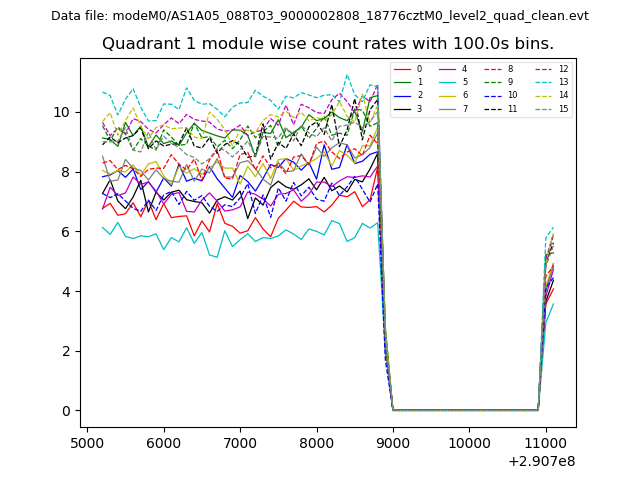640x480 pixels.
Task: Click the y-axis tick label 10
Action: (x=62, y=112)
